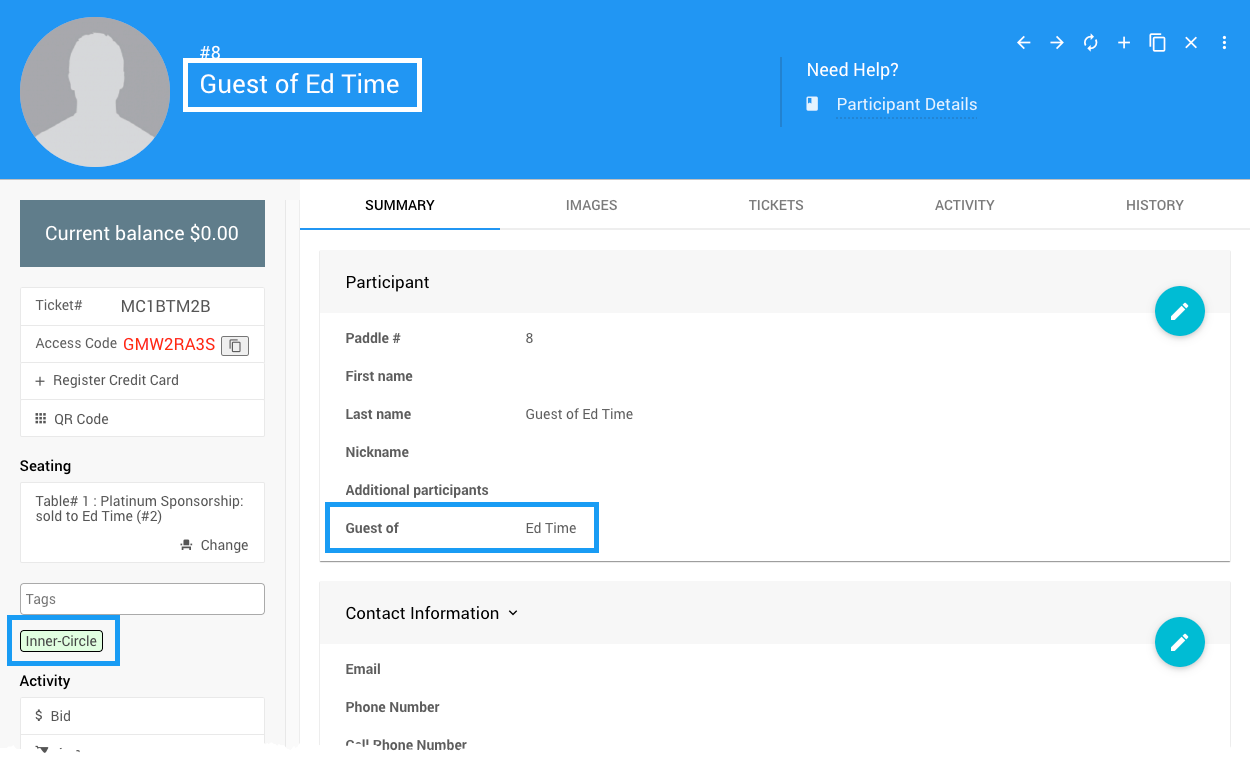Screen dimensions: 1250x778
Task: Change the seating assignment
Action: (x=215, y=545)
